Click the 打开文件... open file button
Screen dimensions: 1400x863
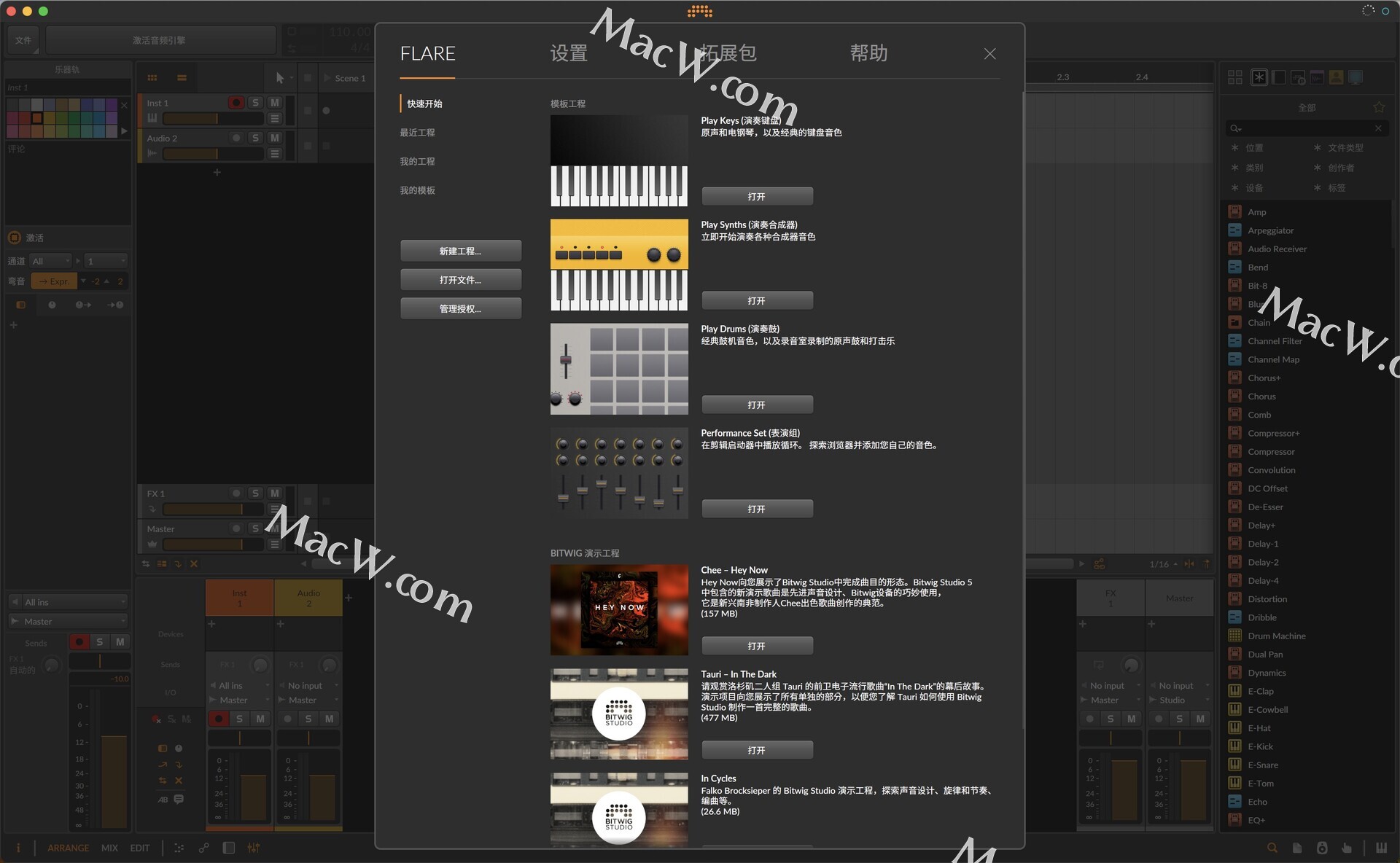[x=461, y=280]
